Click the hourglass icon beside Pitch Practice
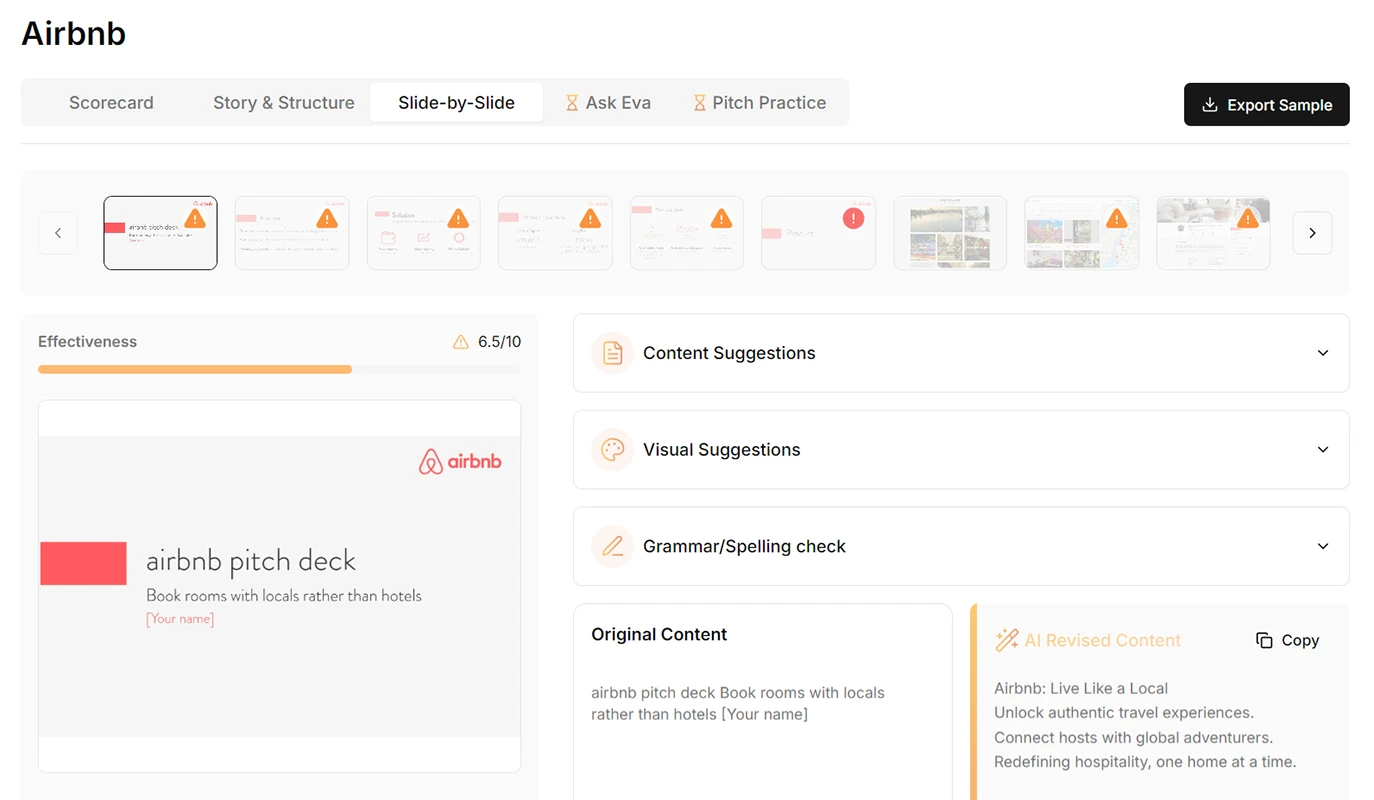 (700, 103)
